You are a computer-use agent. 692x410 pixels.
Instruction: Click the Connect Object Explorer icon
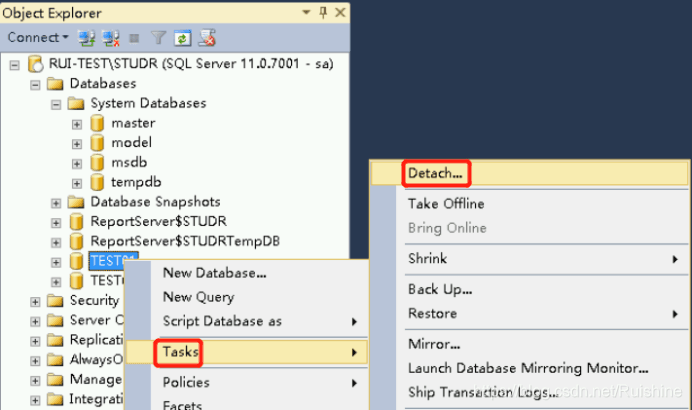coord(86,38)
